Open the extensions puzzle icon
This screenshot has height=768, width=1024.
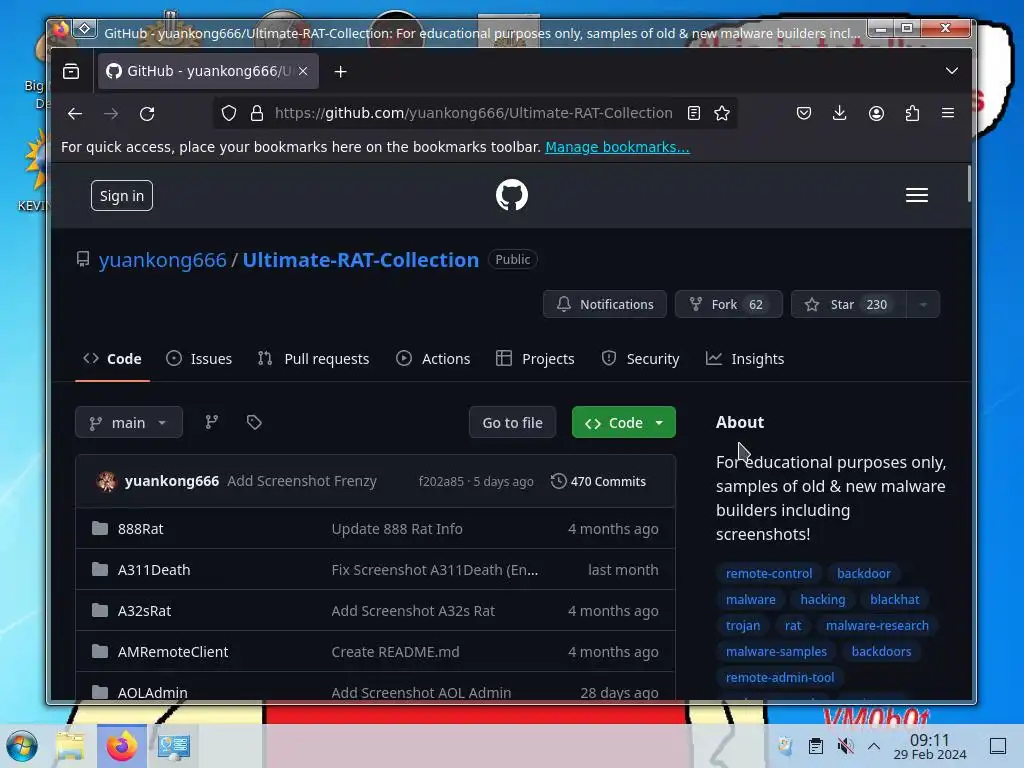(x=912, y=113)
